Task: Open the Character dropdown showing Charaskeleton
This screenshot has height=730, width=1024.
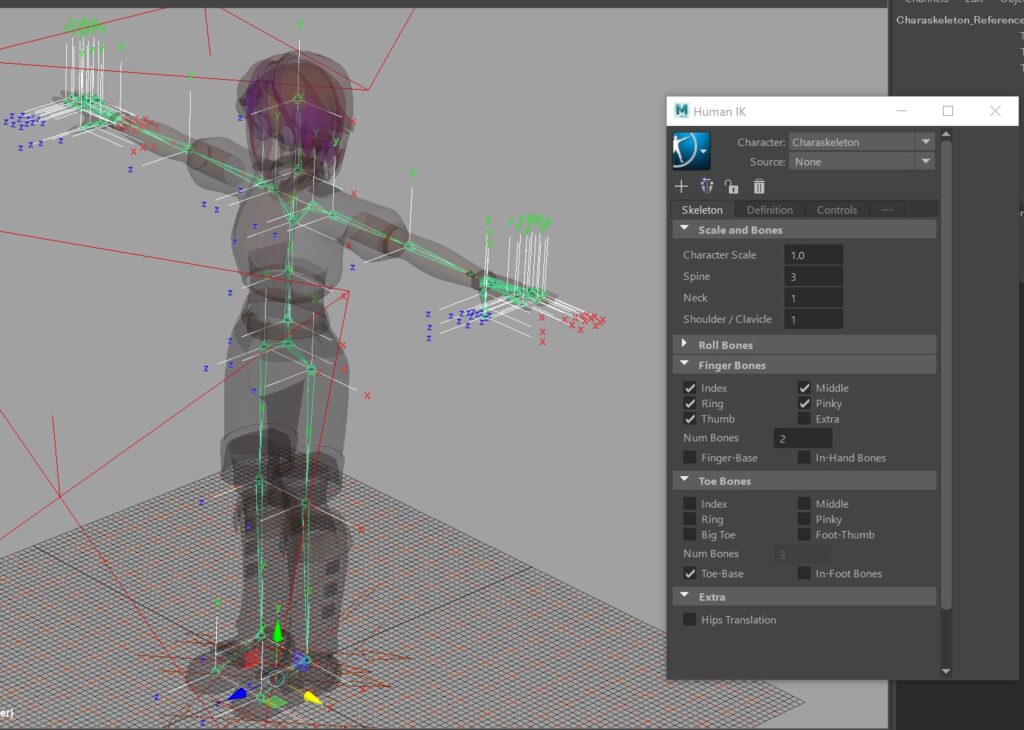Action: coord(861,142)
